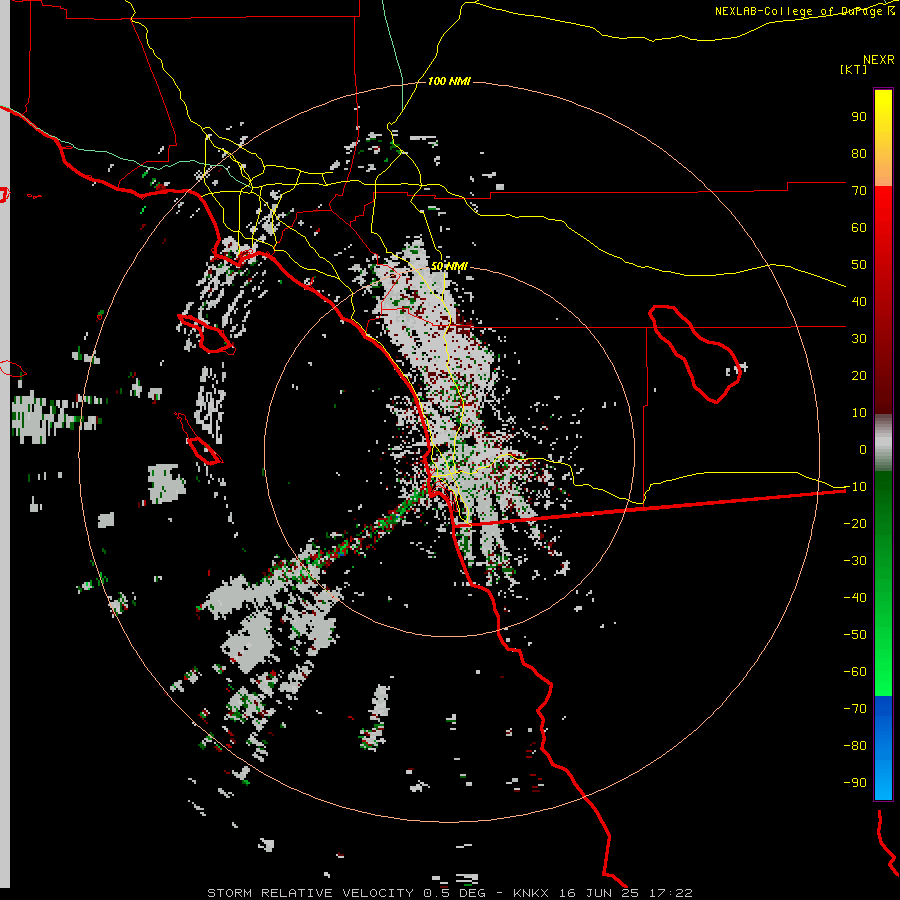900x900 pixels.
Task: Click the -80 value on velocity scale
Action: 855,746
